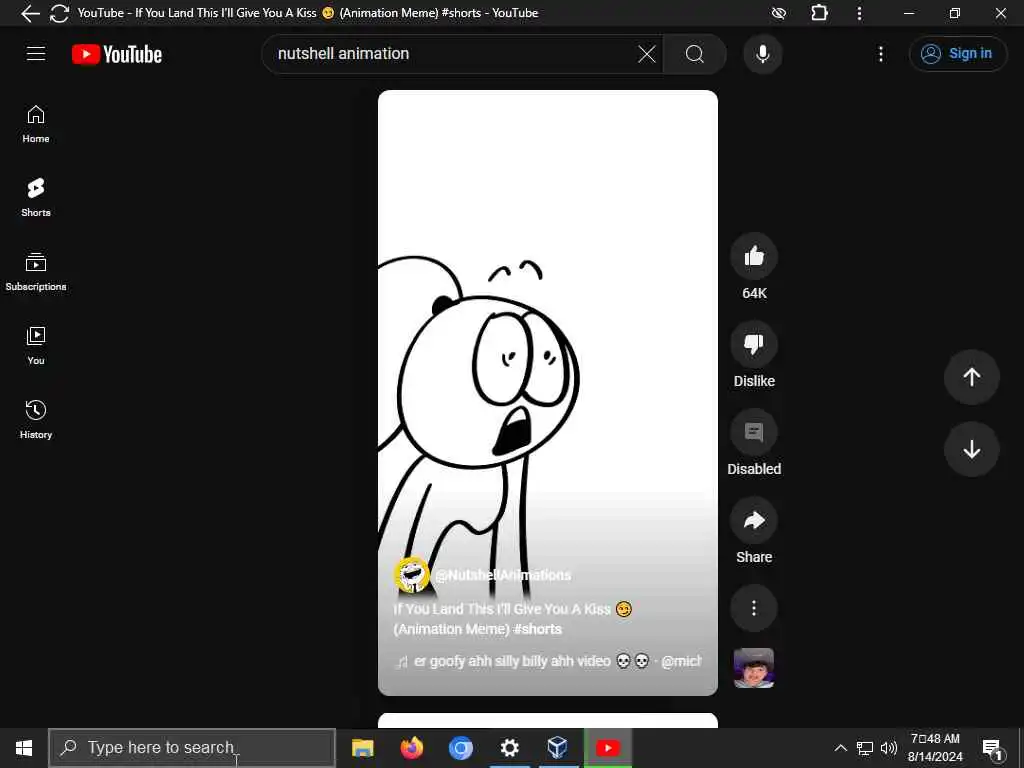Toggle tracking protection eye icon
The height and width of the screenshot is (768, 1024).
point(779,13)
